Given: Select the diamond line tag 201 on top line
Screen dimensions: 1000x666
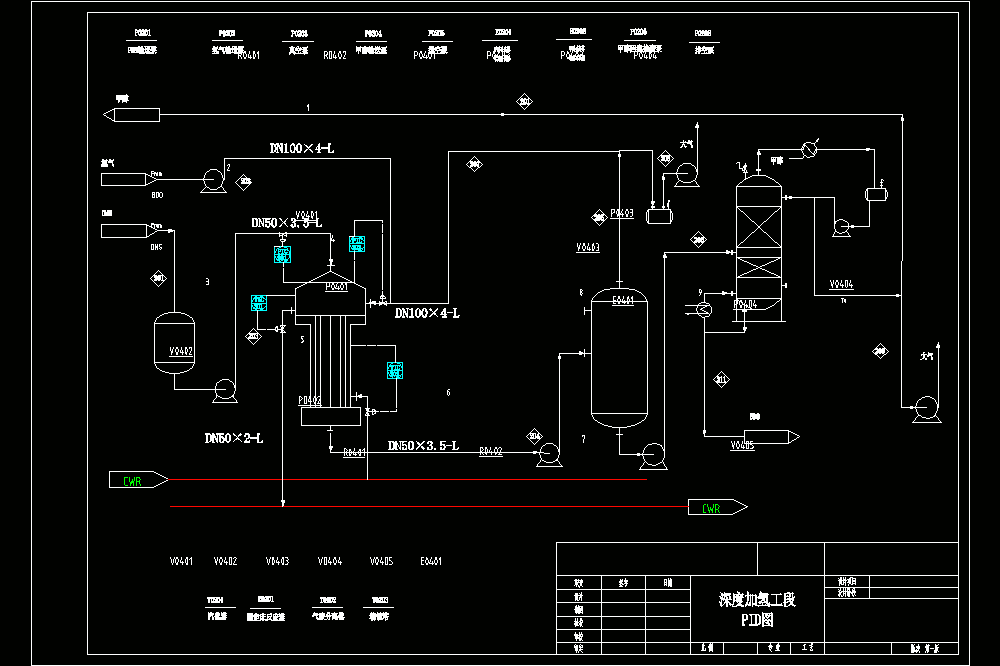Looking at the screenshot, I should click(524, 101).
